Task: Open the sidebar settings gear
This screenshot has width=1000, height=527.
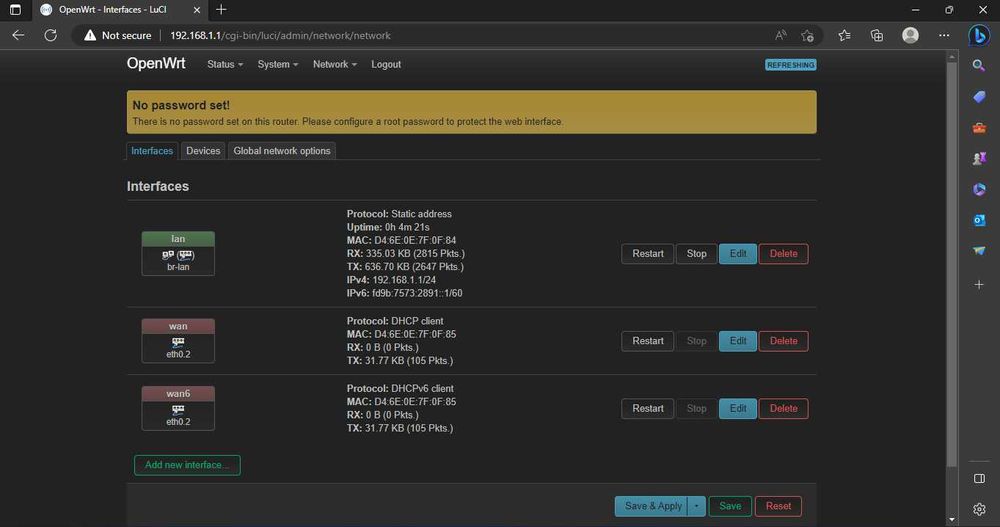Action: 979,508
